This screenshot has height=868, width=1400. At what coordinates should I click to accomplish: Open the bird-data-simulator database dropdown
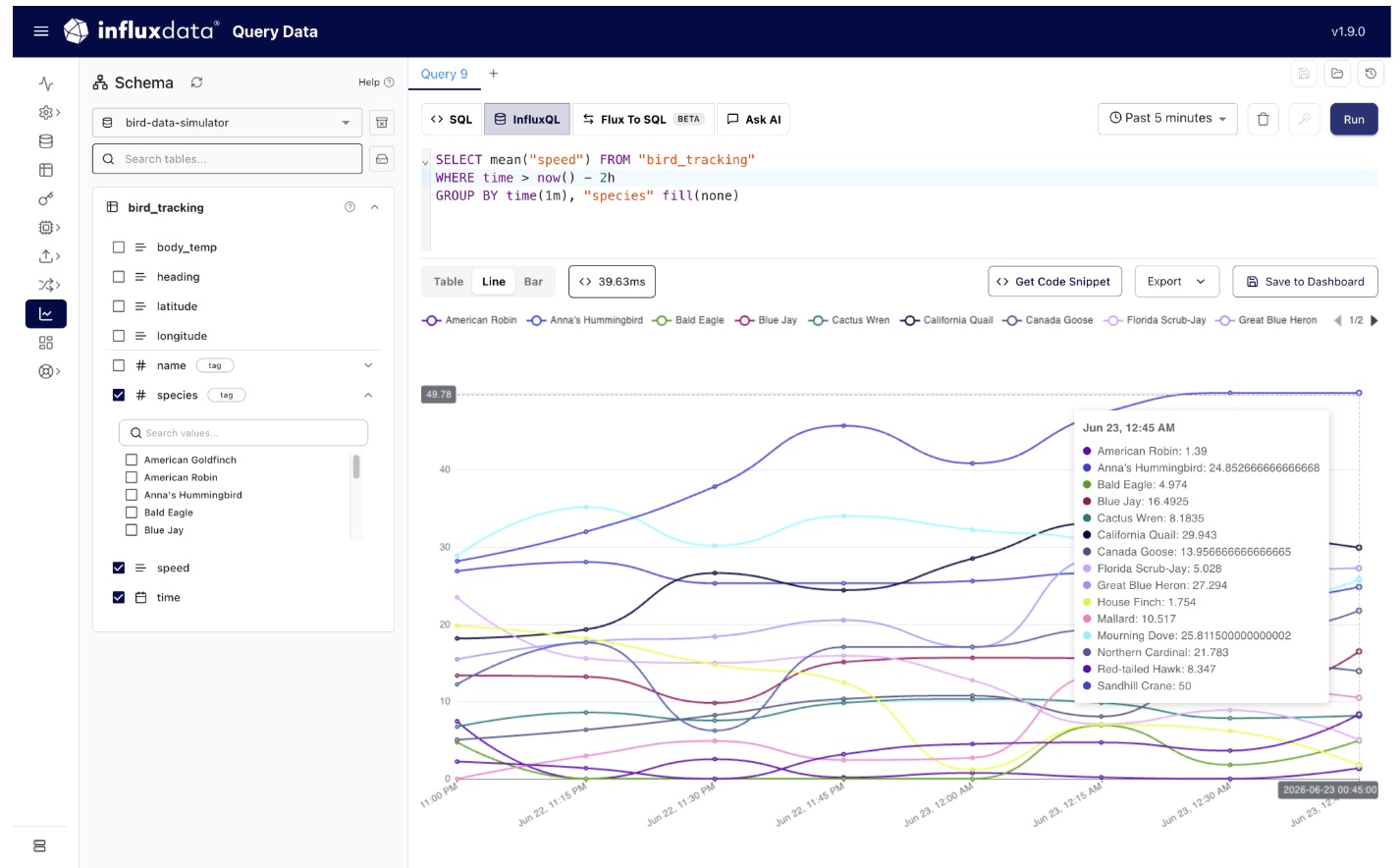pos(228,123)
